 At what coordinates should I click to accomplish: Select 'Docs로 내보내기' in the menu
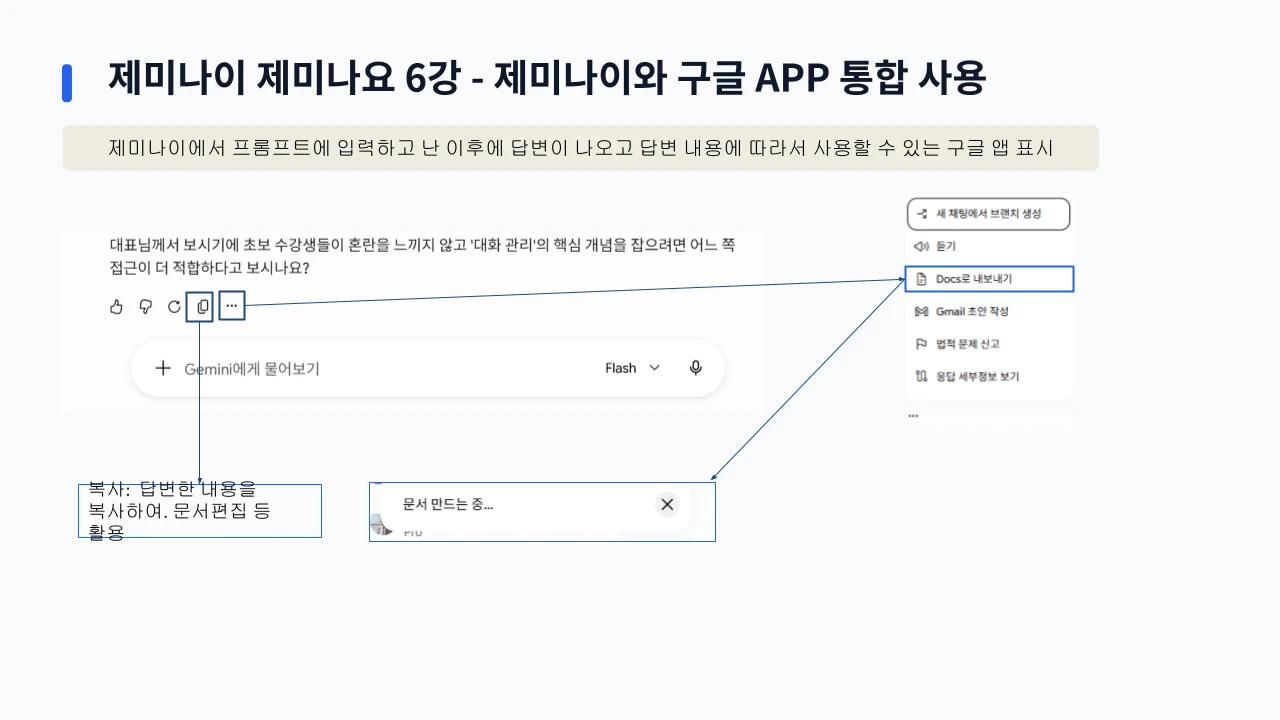click(989, 279)
